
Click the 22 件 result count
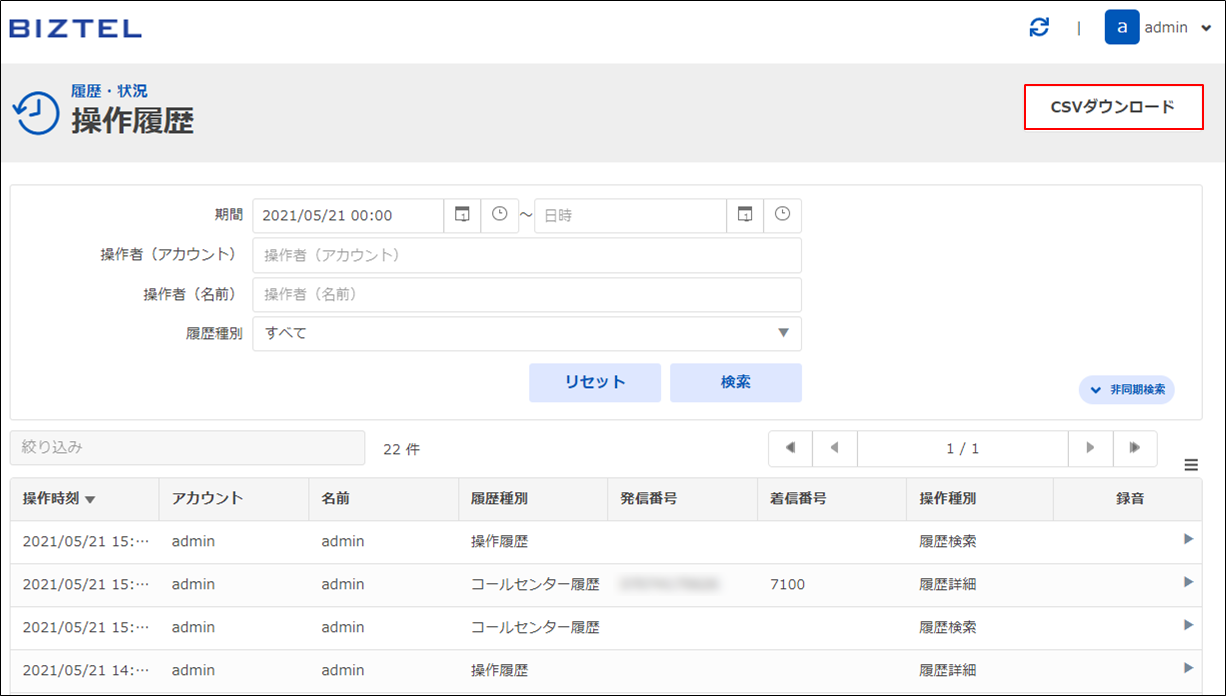point(402,450)
